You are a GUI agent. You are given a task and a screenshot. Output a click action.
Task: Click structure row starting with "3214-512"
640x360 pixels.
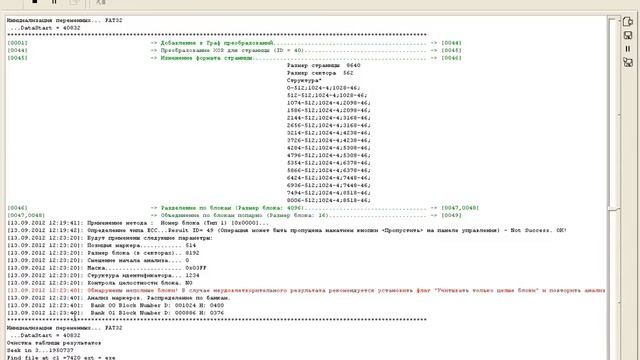pyautogui.click(x=329, y=133)
